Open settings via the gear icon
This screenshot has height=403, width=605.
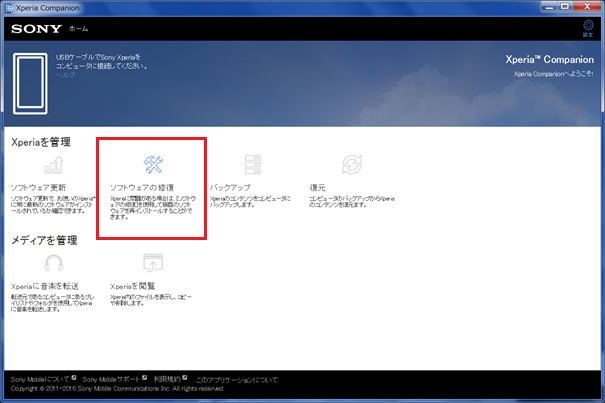(588, 25)
